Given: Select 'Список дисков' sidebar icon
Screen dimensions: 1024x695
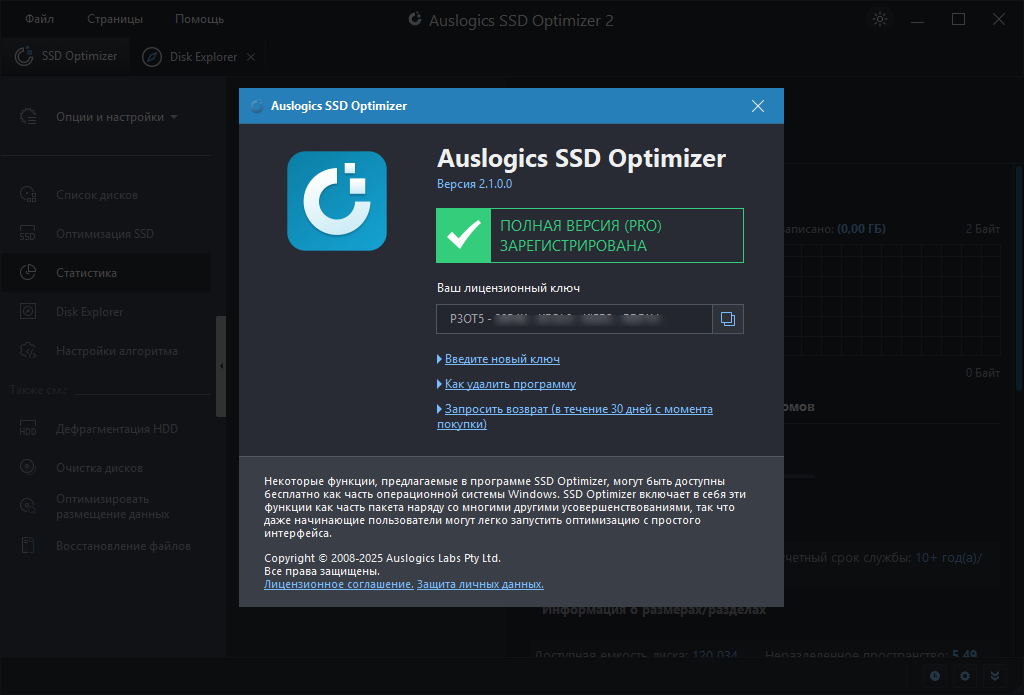Looking at the screenshot, I should point(28,194).
